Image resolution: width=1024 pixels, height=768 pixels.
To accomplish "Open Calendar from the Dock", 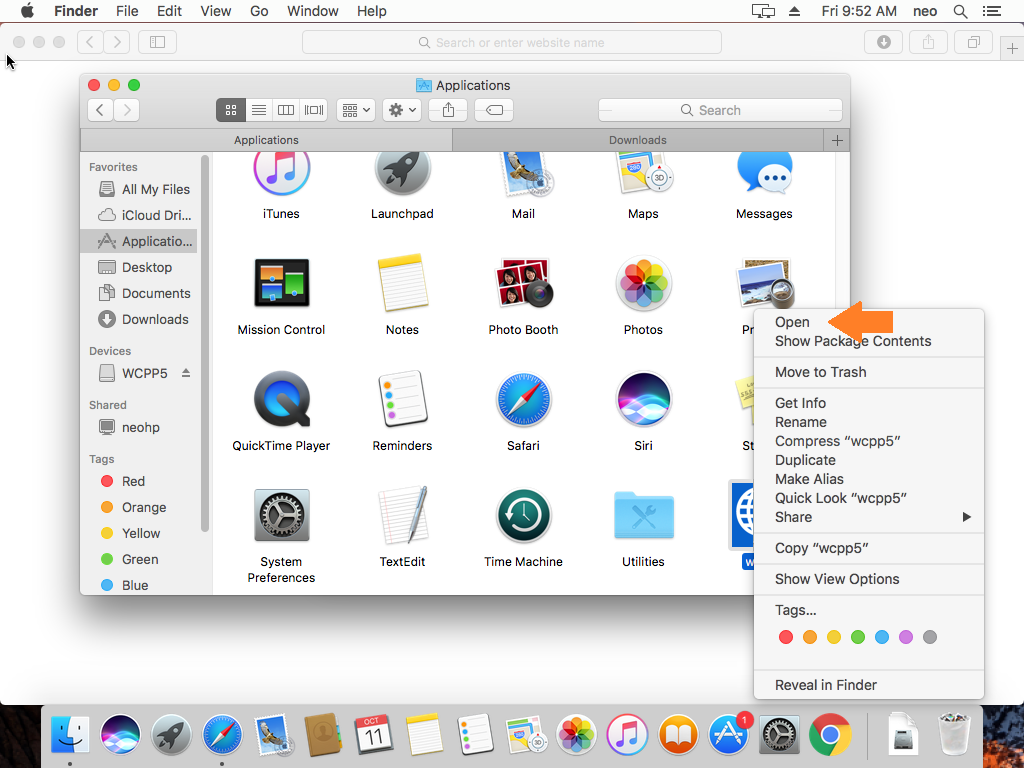I will (x=373, y=735).
